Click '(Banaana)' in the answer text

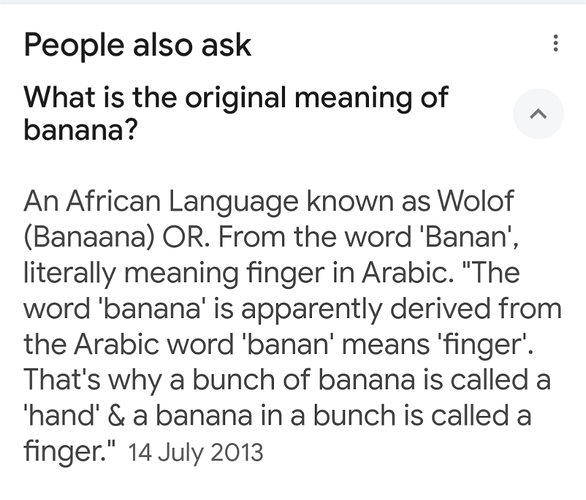click(x=89, y=238)
